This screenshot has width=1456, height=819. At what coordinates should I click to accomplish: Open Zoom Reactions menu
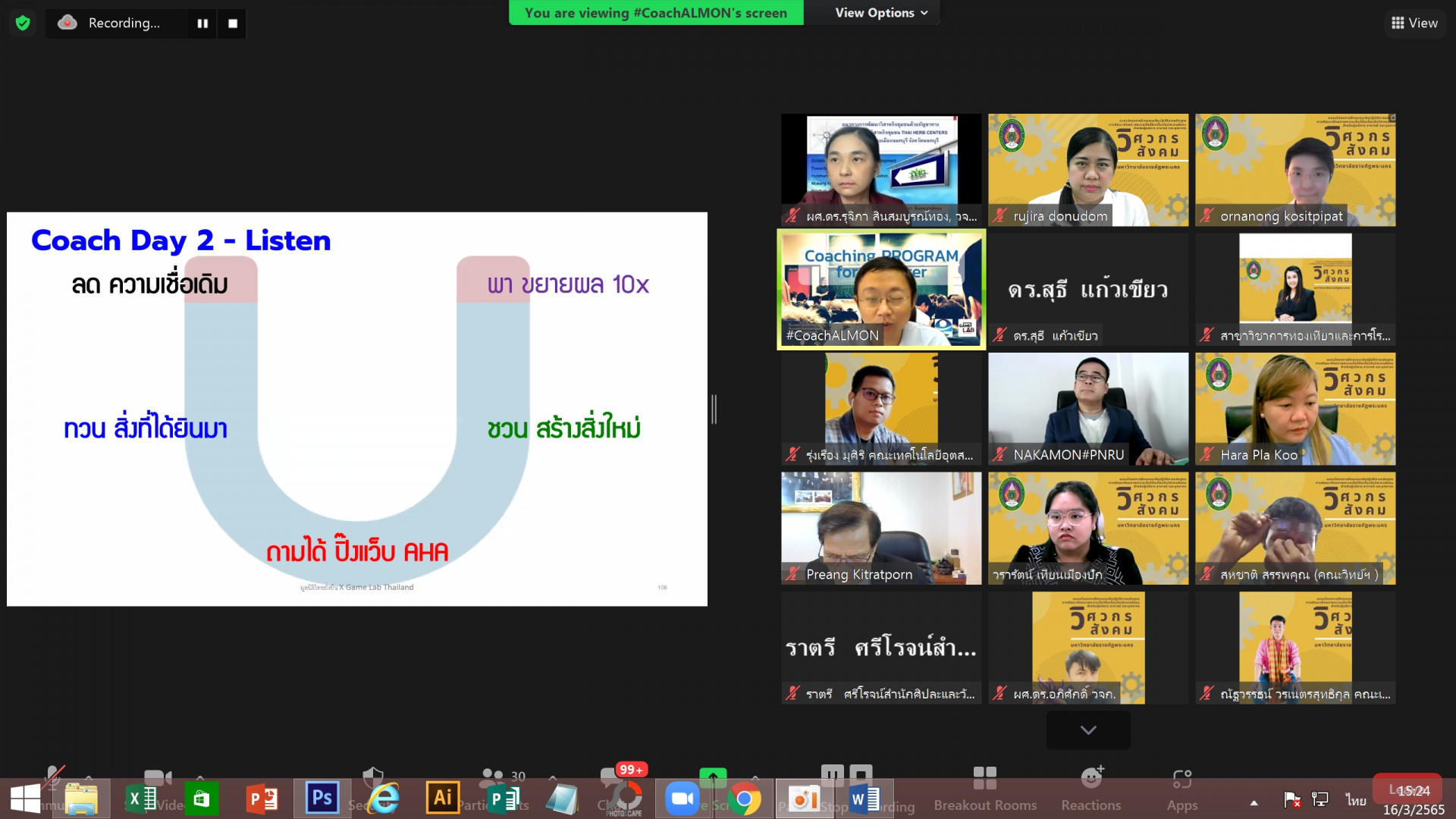[x=1090, y=789]
